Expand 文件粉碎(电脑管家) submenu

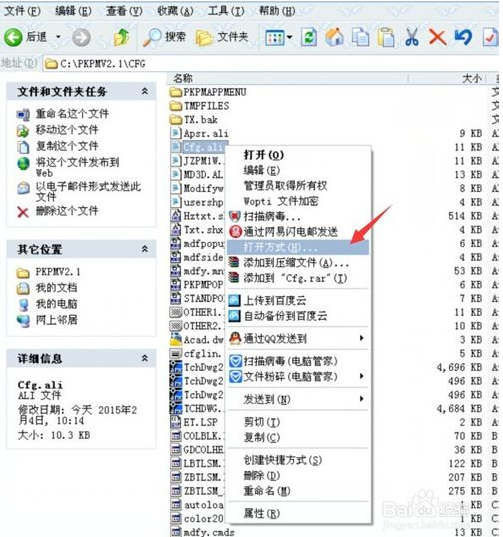(298, 376)
